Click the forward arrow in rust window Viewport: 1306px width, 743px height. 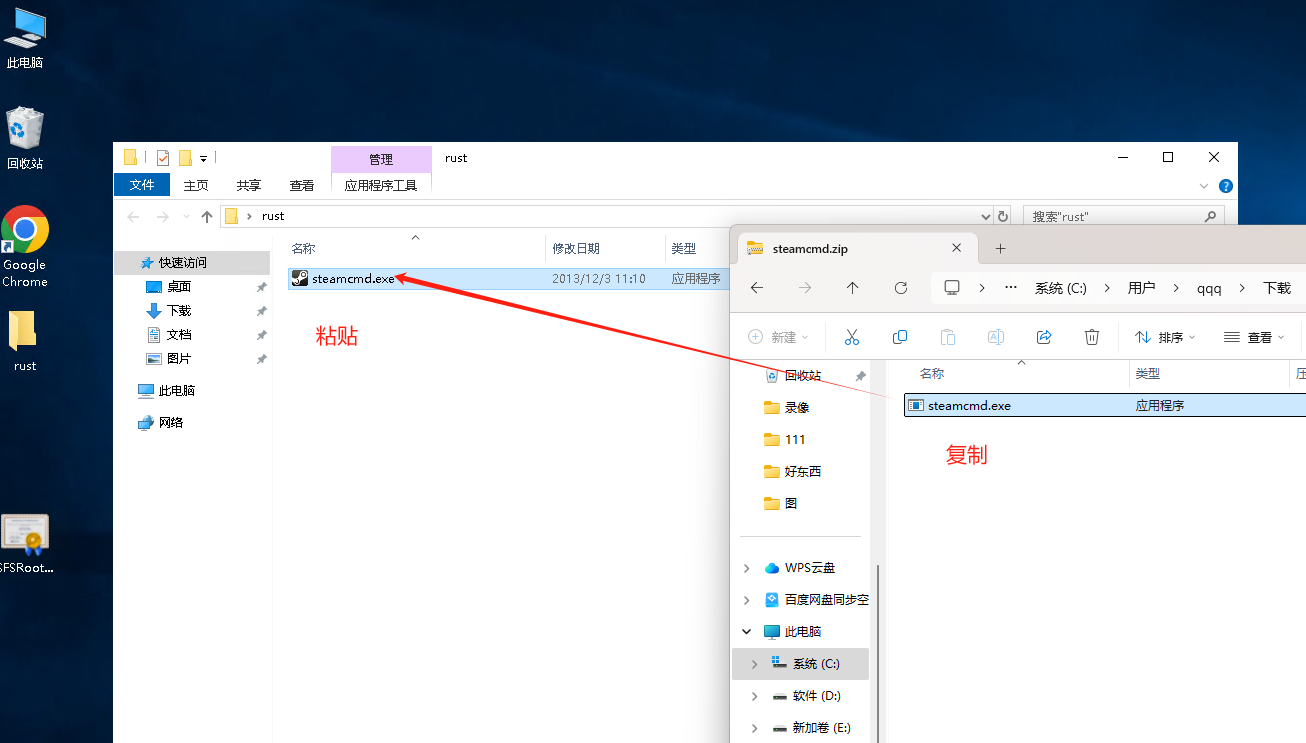point(162,216)
